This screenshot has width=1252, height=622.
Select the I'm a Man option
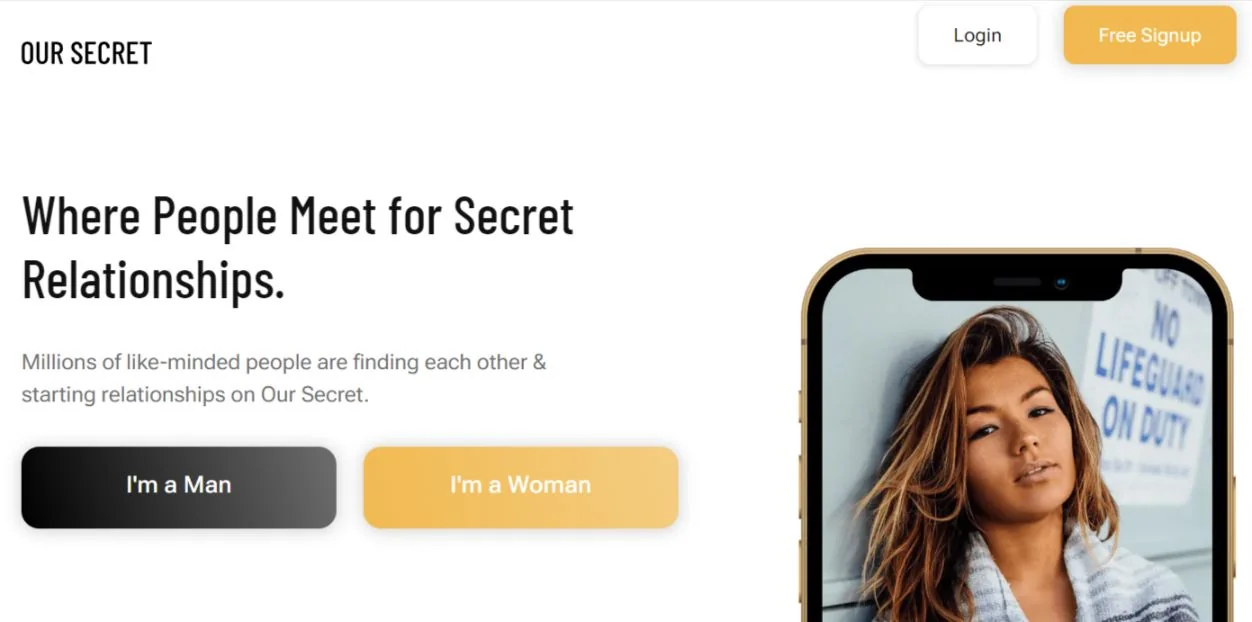179,487
